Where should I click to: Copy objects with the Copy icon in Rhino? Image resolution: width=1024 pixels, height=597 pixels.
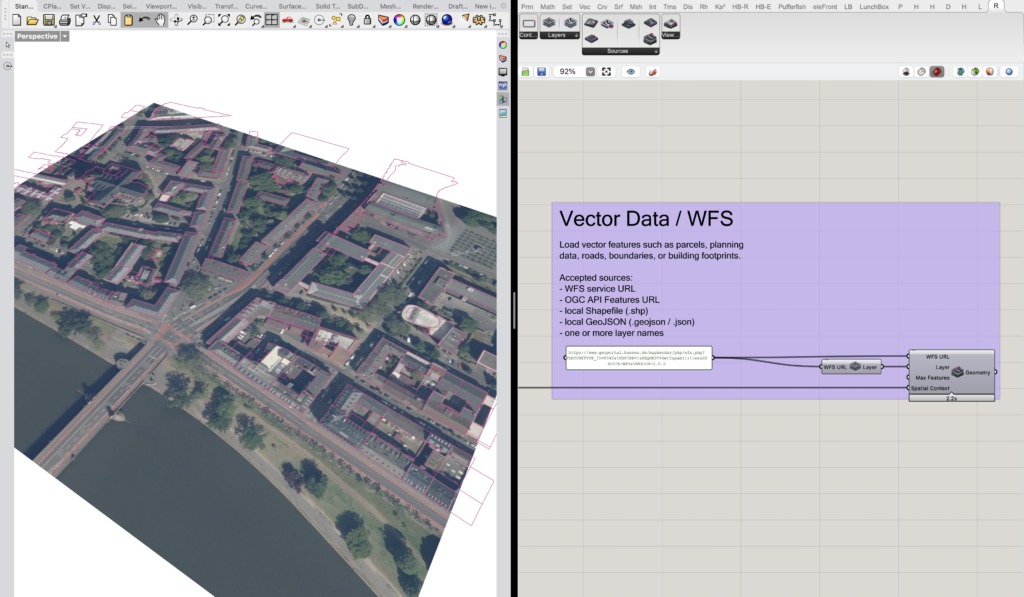click(x=112, y=20)
